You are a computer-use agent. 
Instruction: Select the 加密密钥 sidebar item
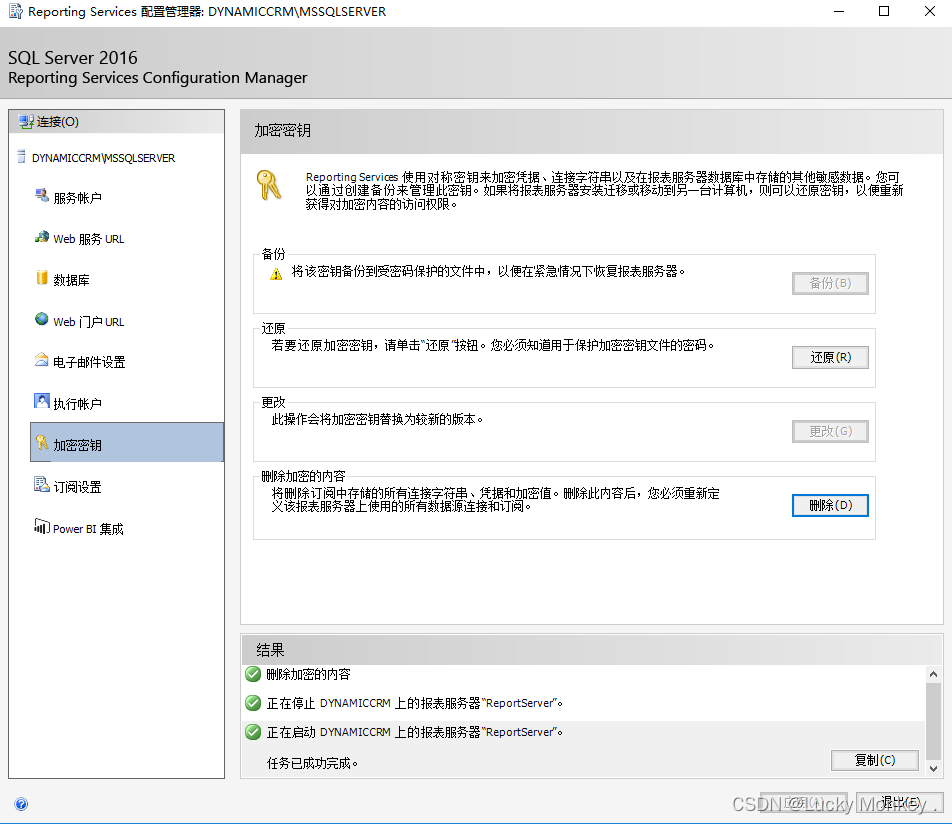(127, 443)
